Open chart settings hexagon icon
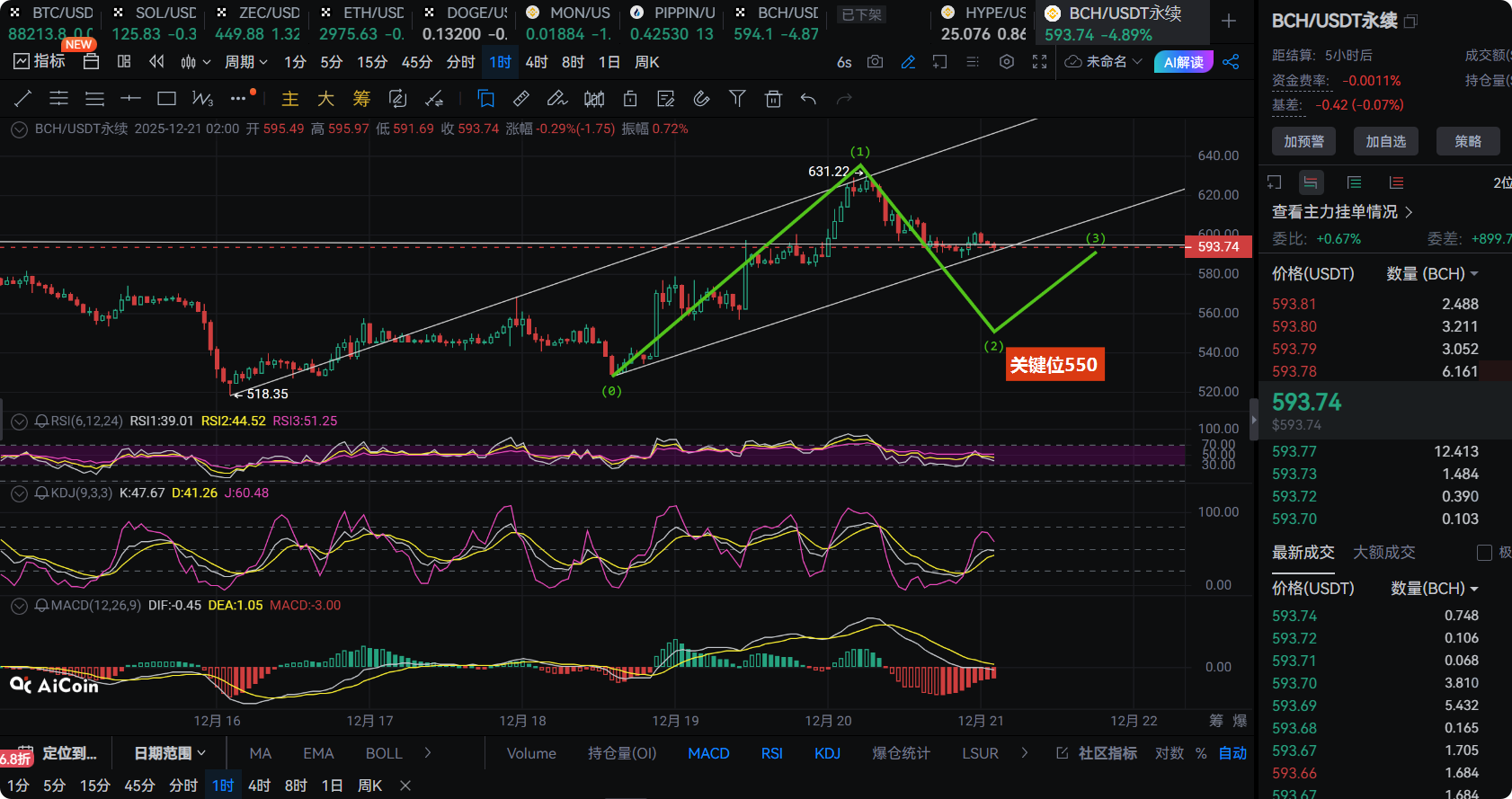The height and width of the screenshot is (799, 1512). pyautogui.click(x=1007, y=62)
